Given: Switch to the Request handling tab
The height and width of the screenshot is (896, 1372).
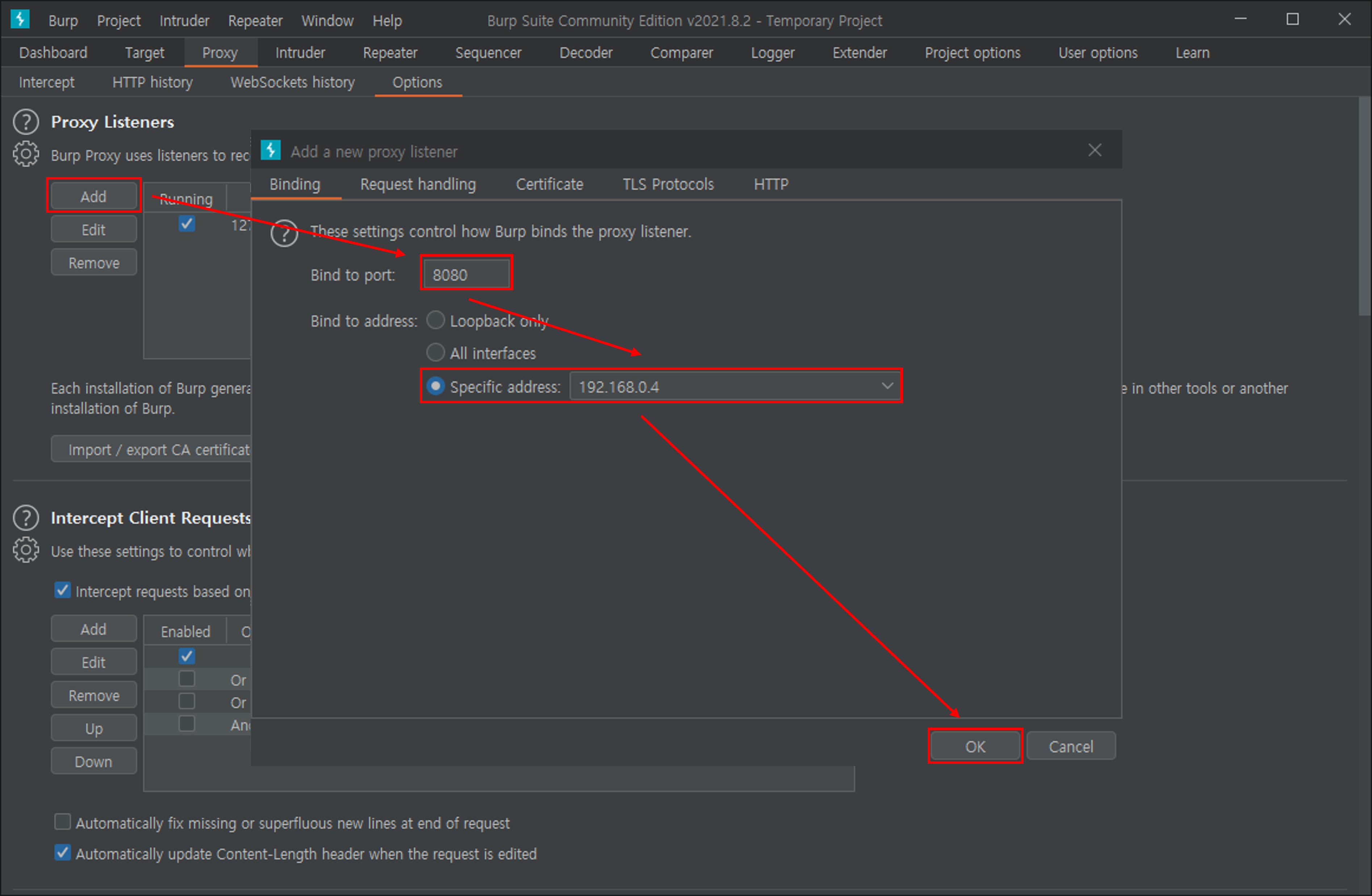Looking at the screenshot, I should 418,184.
